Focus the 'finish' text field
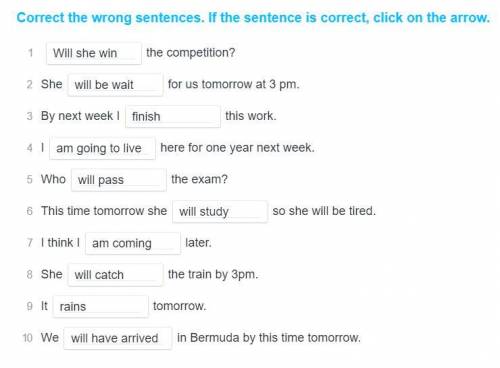The image size is (500, 368). click(173, 116)
